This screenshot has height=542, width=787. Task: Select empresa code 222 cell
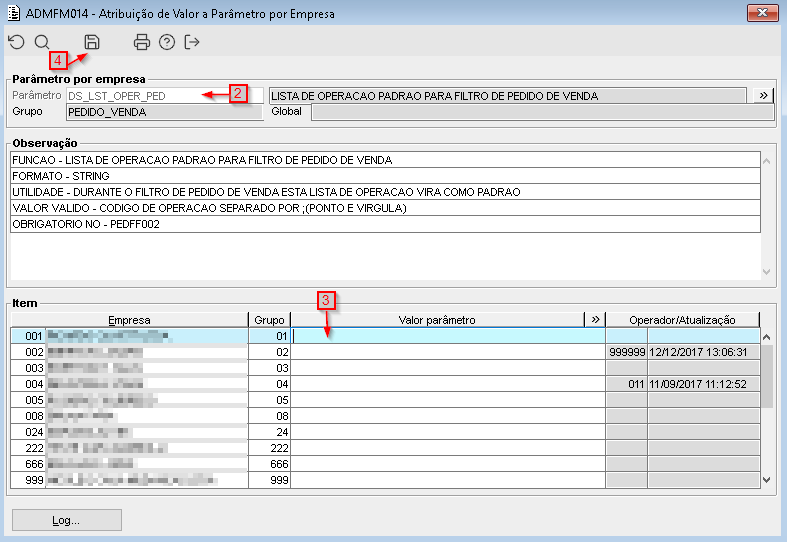[x=29, y=448]
